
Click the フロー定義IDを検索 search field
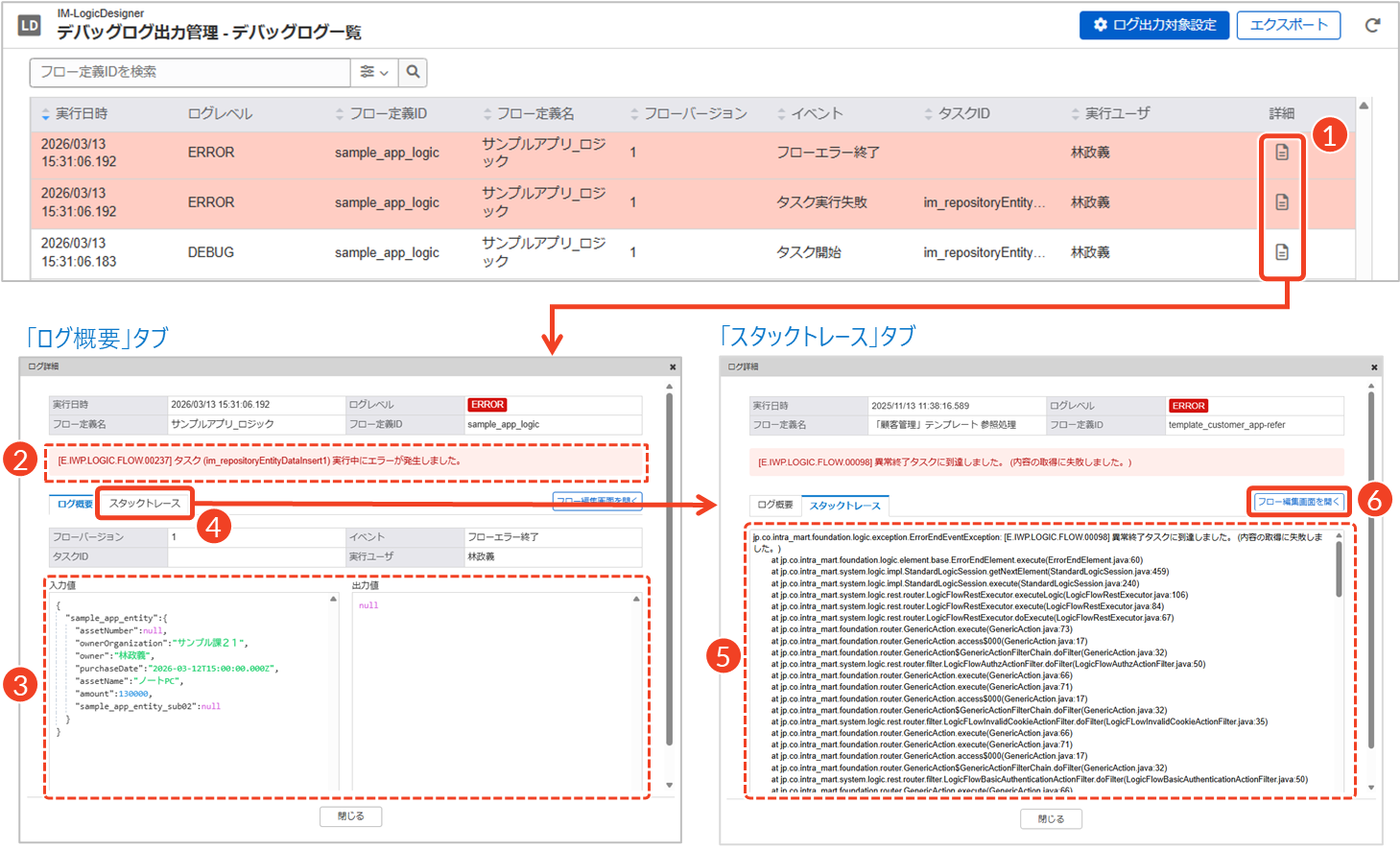(x=190, y=72)
